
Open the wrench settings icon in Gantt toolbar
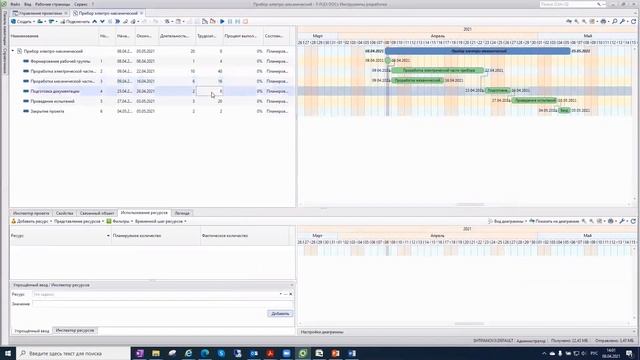623,21
